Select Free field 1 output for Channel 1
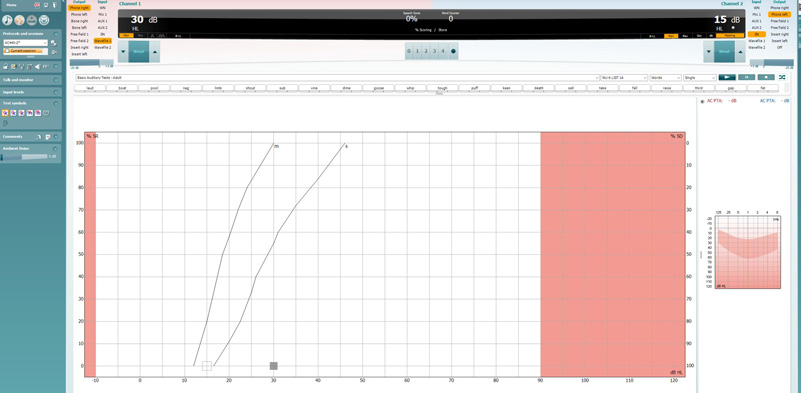The height and width of the screenshot is (393, 801). click(x=79, y=34)
